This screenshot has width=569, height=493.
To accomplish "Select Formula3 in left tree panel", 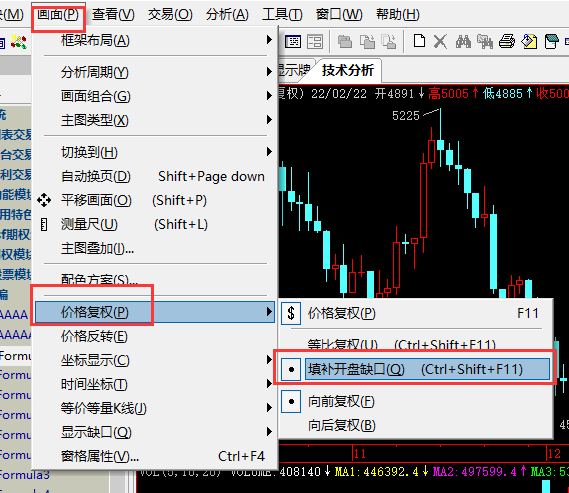I will click(x=25, y=474).
